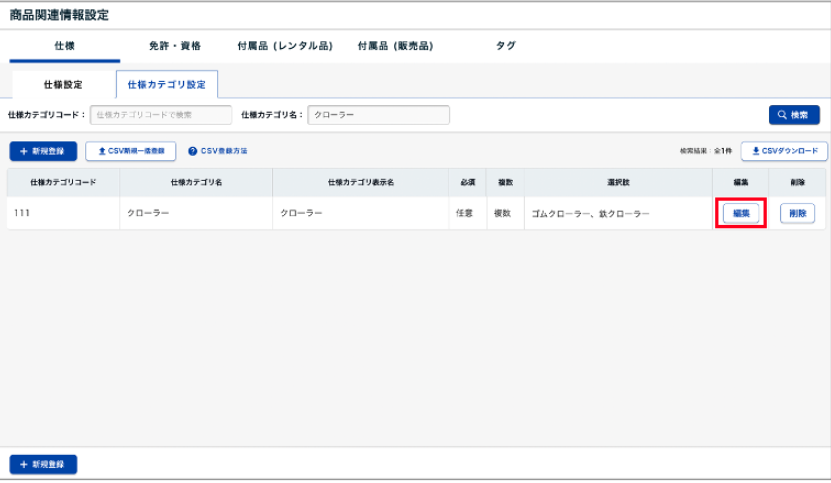This screenshot has height=483, width=831.
Task: Select the 仕様 main tab
Action: tap(63, 46)
